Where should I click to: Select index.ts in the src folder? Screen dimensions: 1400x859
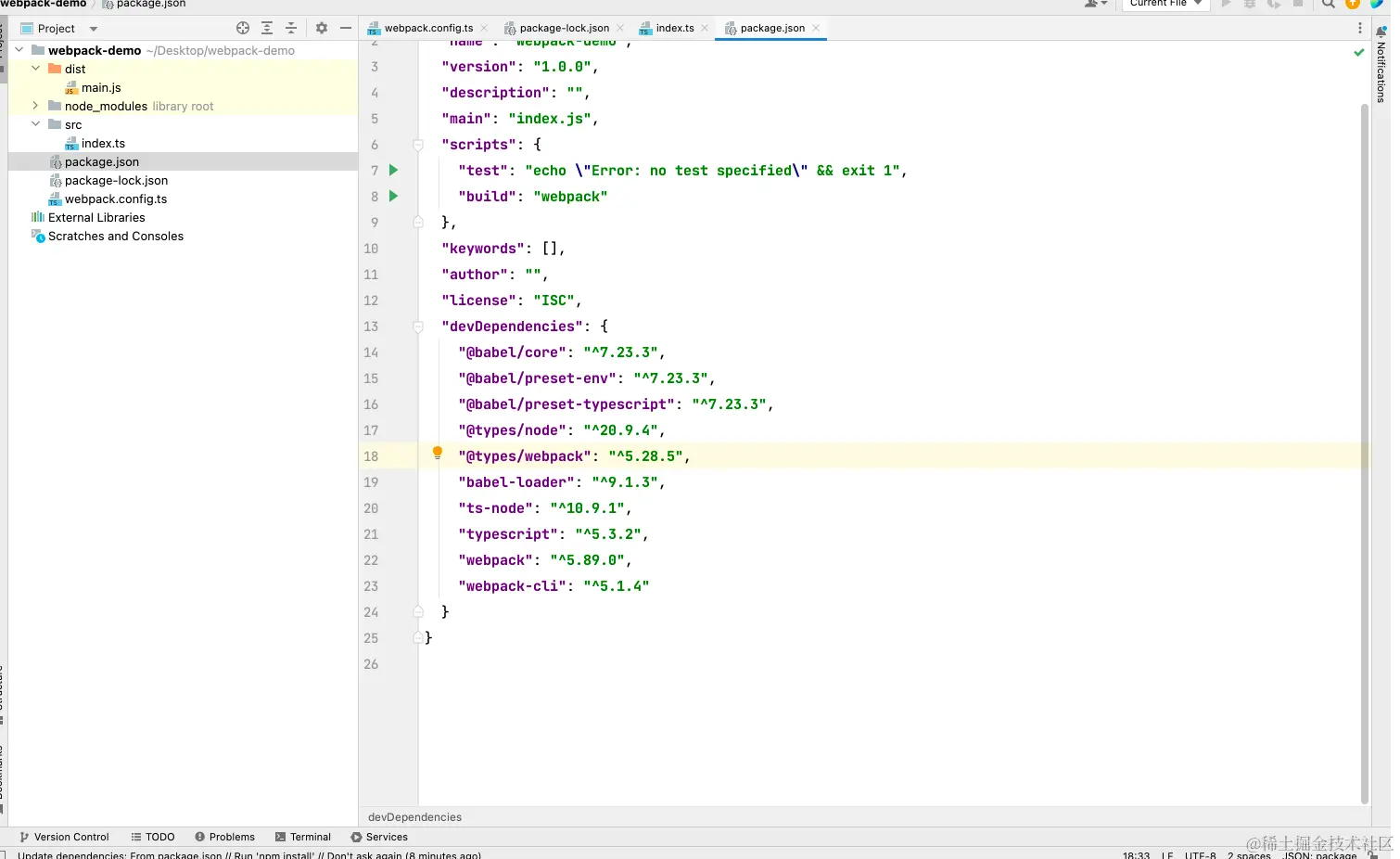point(103,143)
